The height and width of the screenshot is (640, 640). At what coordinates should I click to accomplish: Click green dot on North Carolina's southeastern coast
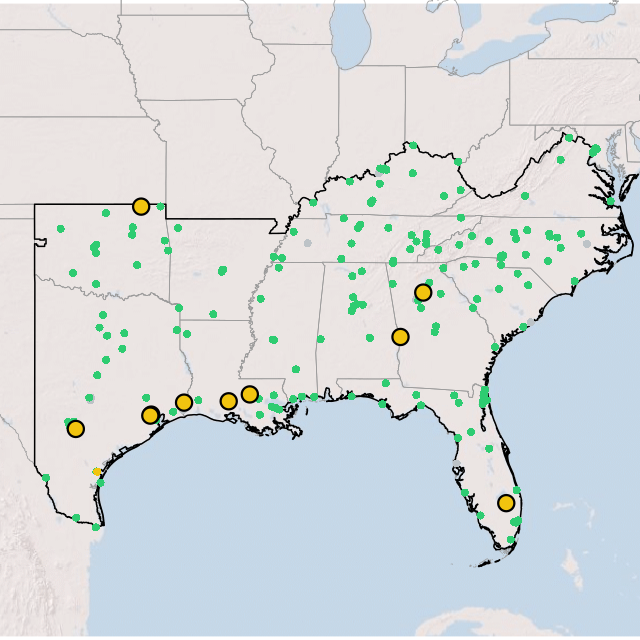click(x=575, y=281)
